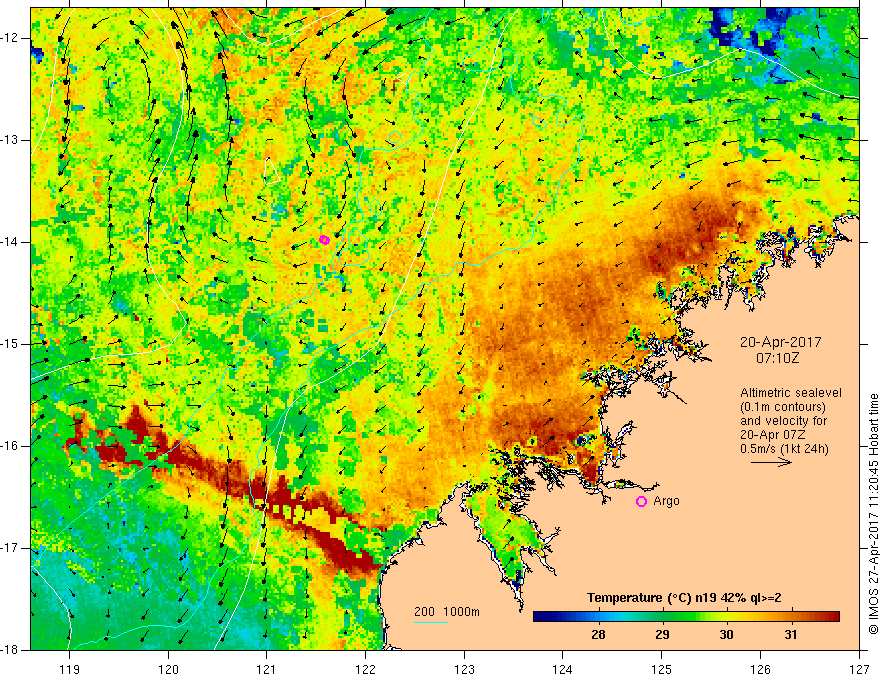
Task: Click the yellow section of colorbar above 30
Action: [726, 617]
